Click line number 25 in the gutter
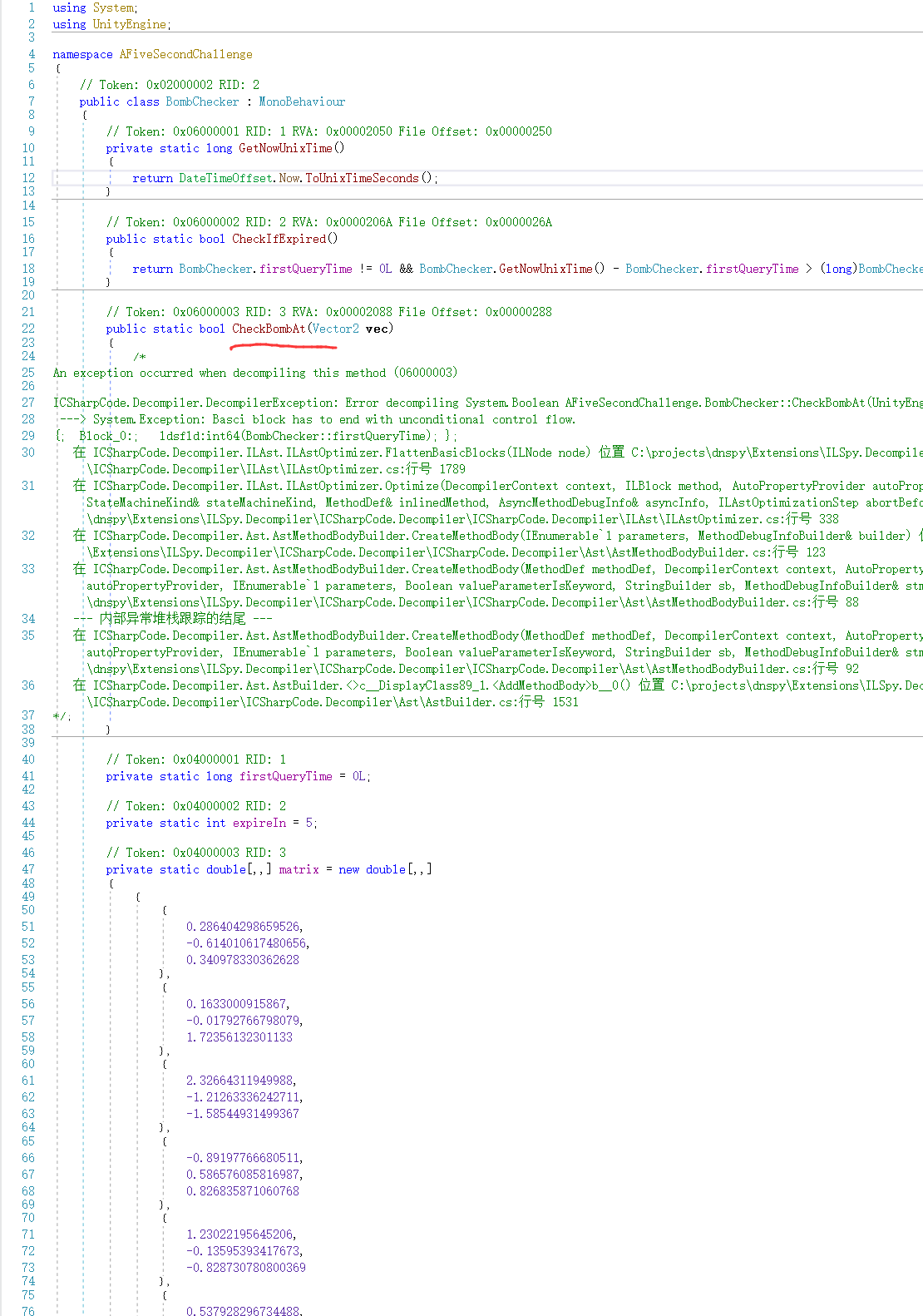923x1316 pixels. (28, 373)
